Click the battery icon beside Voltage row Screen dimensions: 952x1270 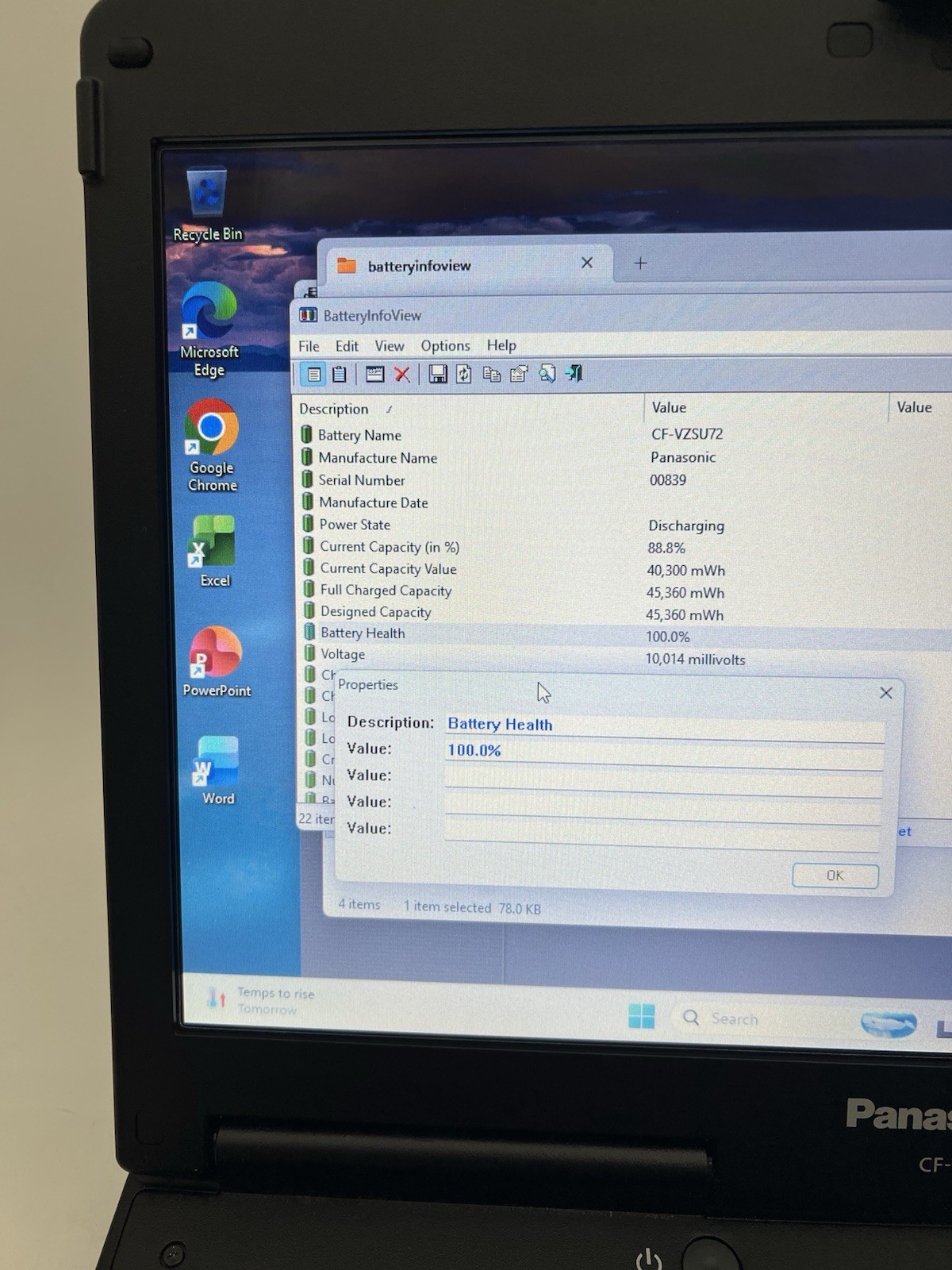pos(309,654)
